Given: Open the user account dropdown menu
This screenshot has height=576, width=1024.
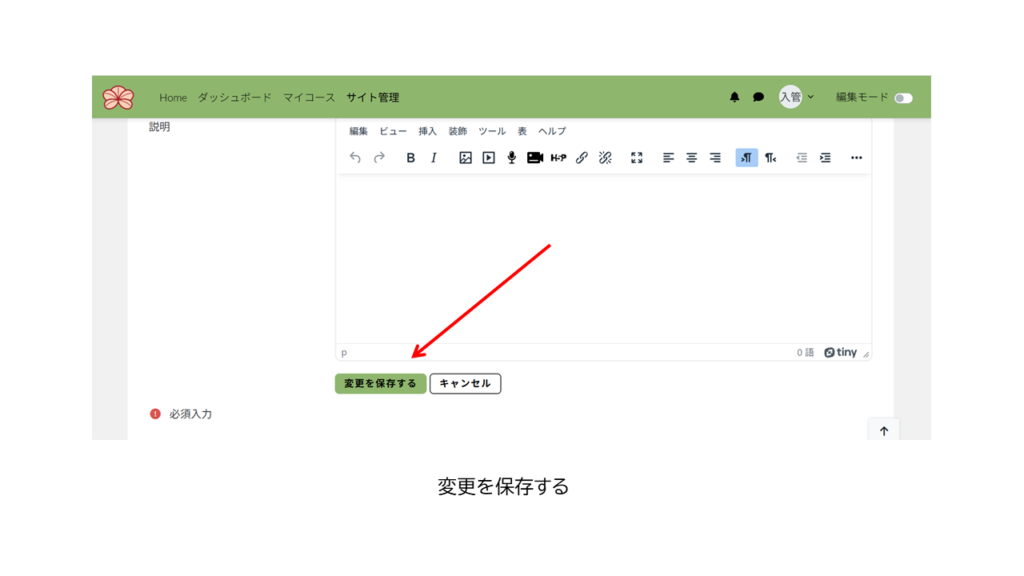Looking at the screenshot, I should coord(797,97).
